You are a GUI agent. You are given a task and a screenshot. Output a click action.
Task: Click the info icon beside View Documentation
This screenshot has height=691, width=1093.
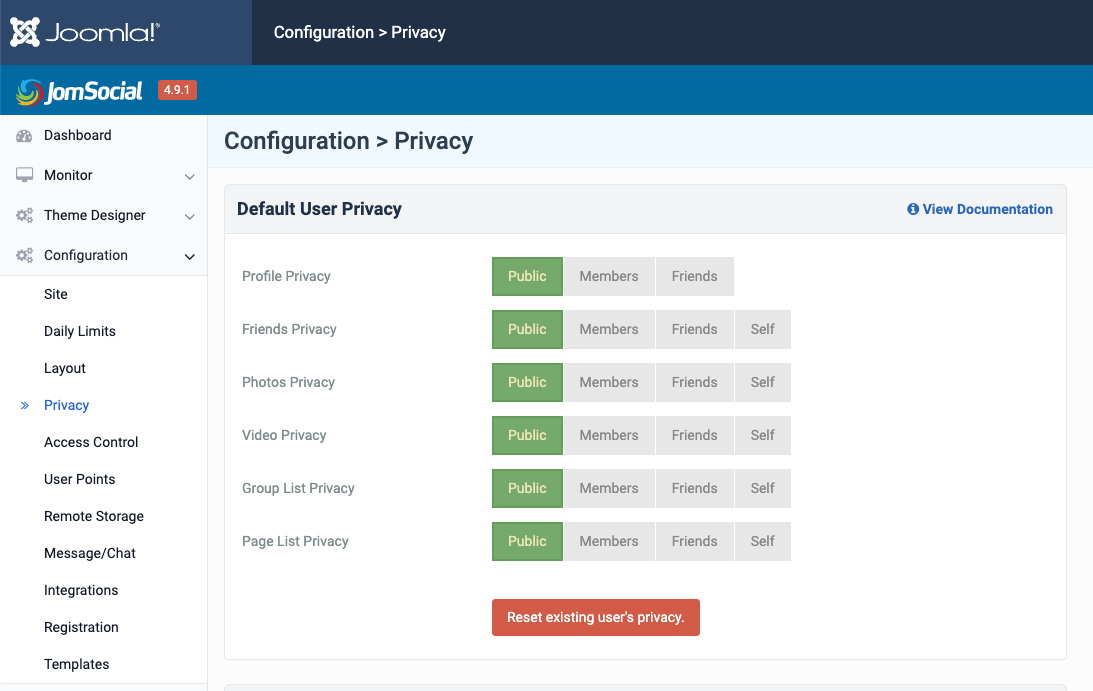[912, 209]
